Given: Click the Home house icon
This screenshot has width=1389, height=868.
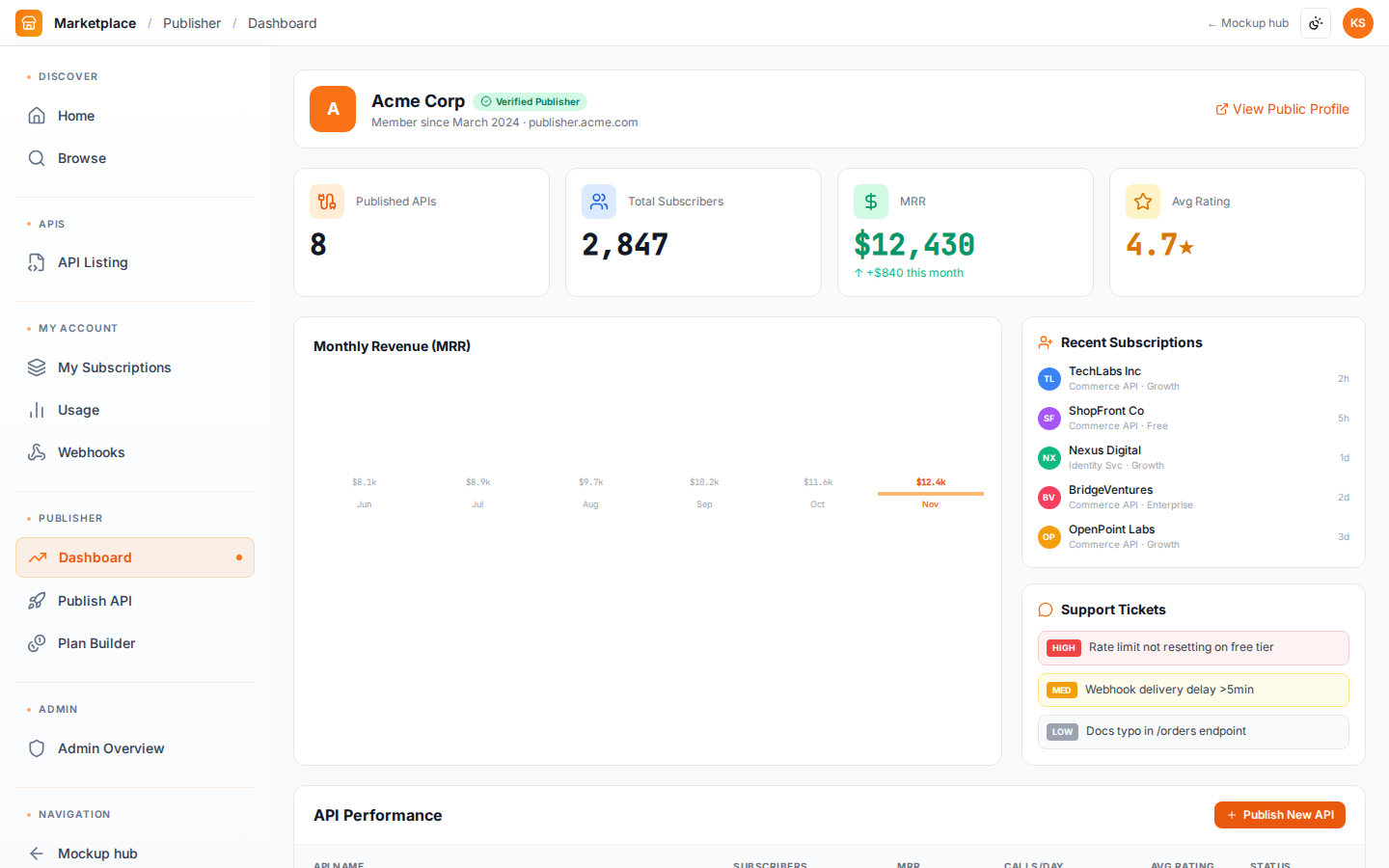Looking at the screenshot, I should click(37, 116).
